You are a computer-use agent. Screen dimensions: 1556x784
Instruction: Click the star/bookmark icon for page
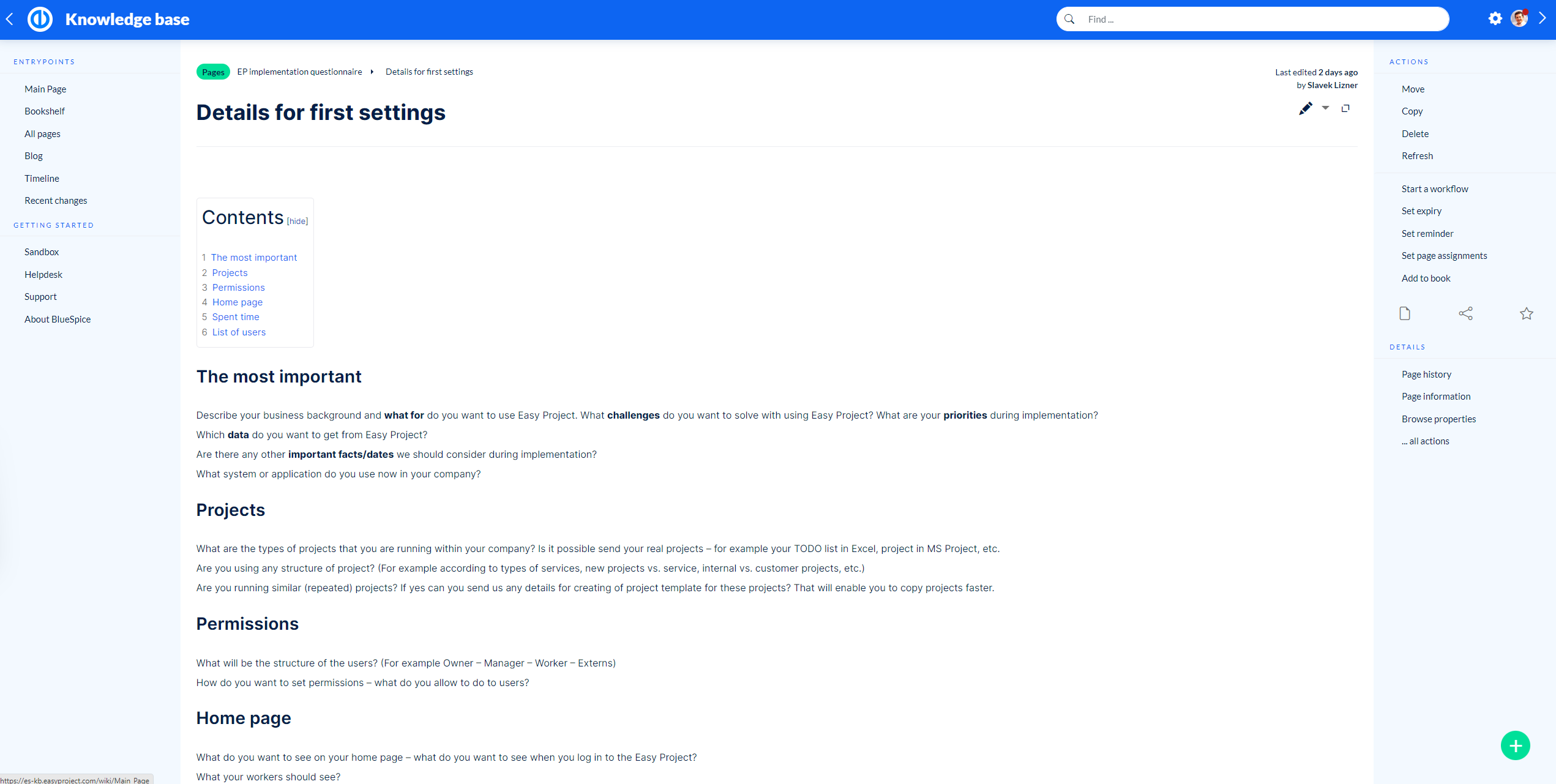(x=1527, y=313)
